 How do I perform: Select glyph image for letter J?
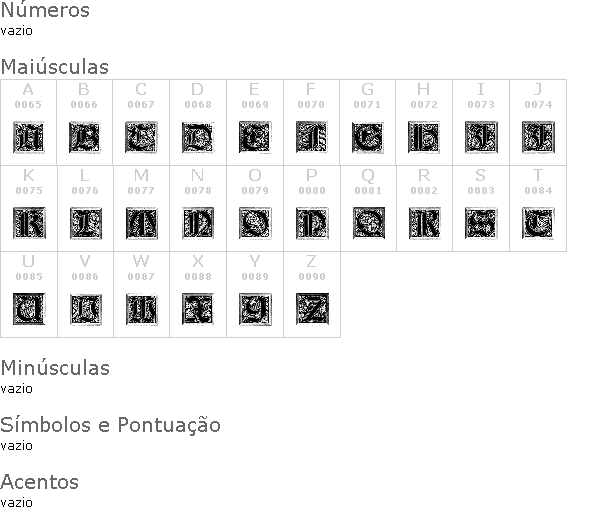(538, 137)
